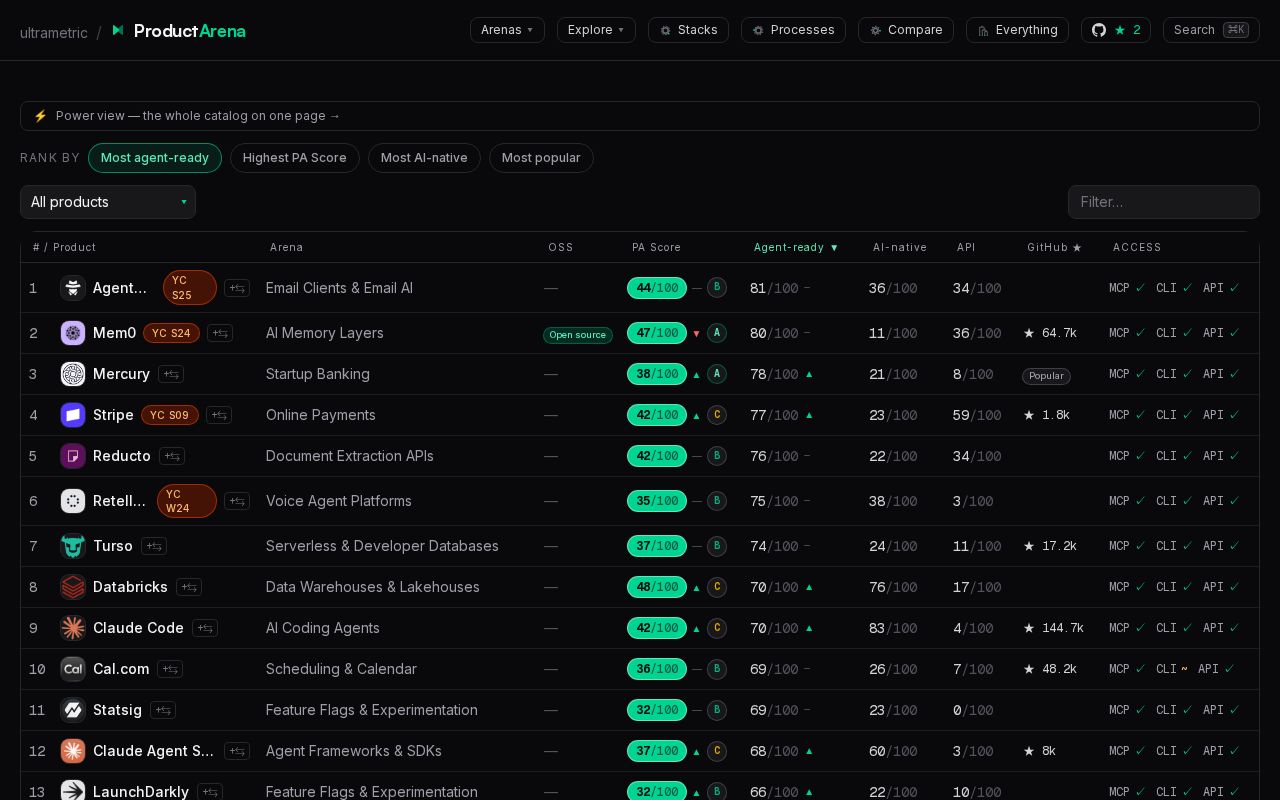Click the Statsig product logo

point(73,710)
